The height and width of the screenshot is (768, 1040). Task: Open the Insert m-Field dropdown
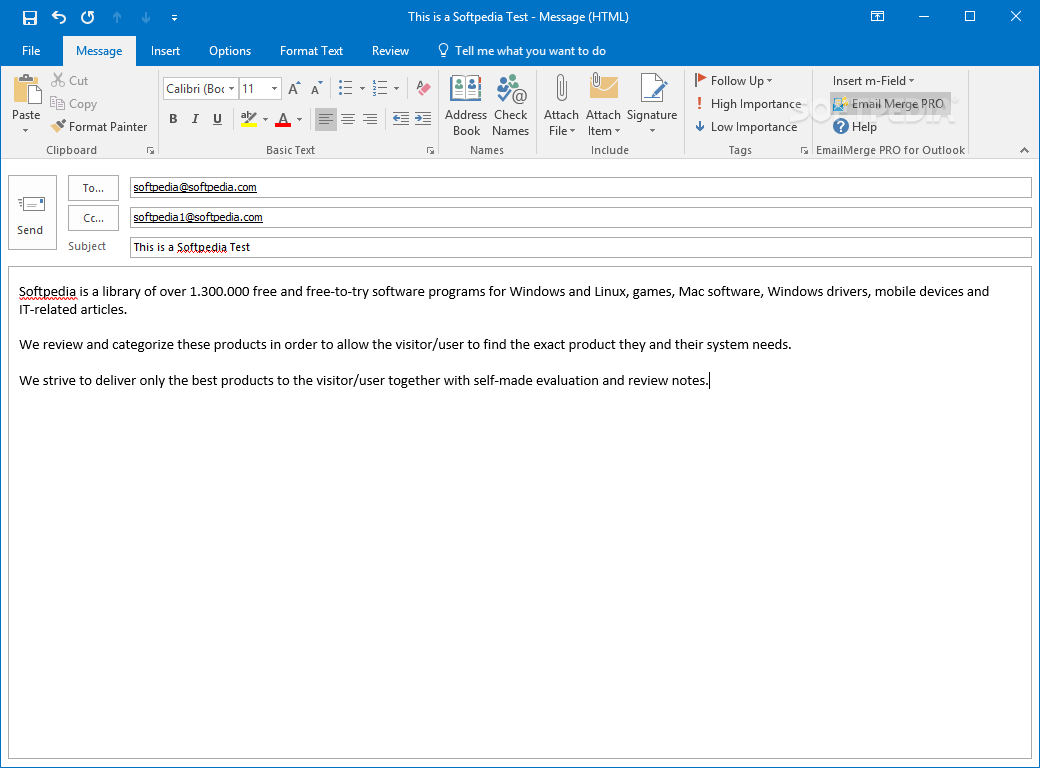pyautogui.click(x=874, y=80)
